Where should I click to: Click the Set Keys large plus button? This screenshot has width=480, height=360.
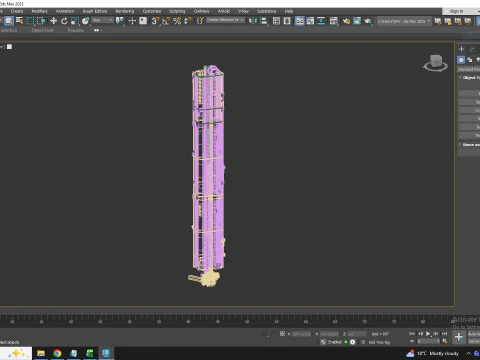click(x=459, y=337)
